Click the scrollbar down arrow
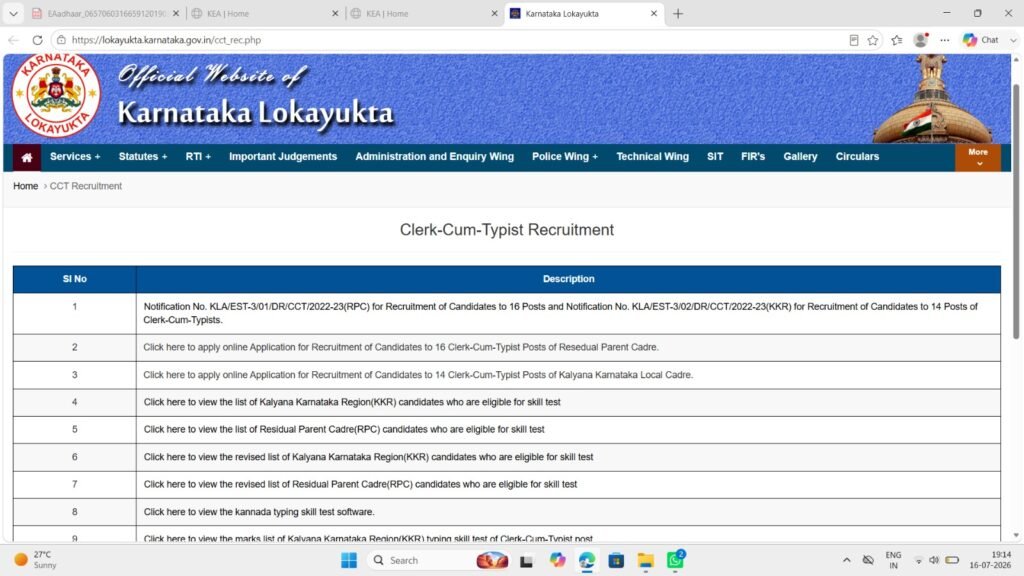The image size is (1024, 576). click(1016, 536)
